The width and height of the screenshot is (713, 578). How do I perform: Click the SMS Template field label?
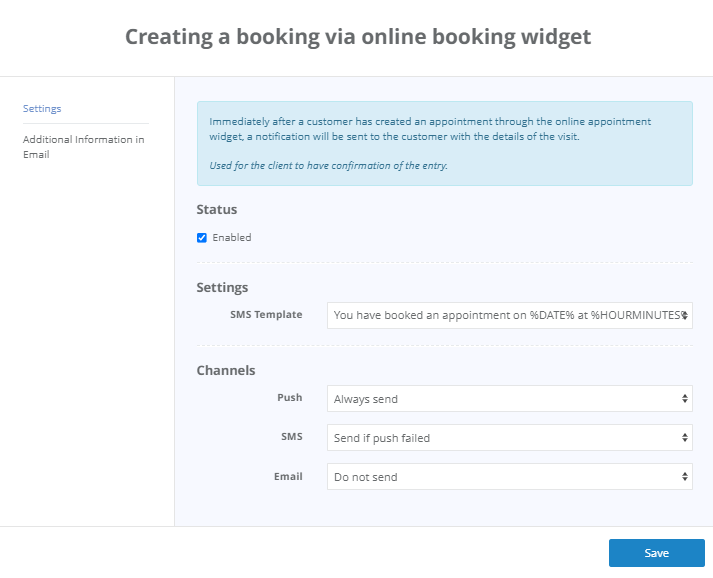266,314
